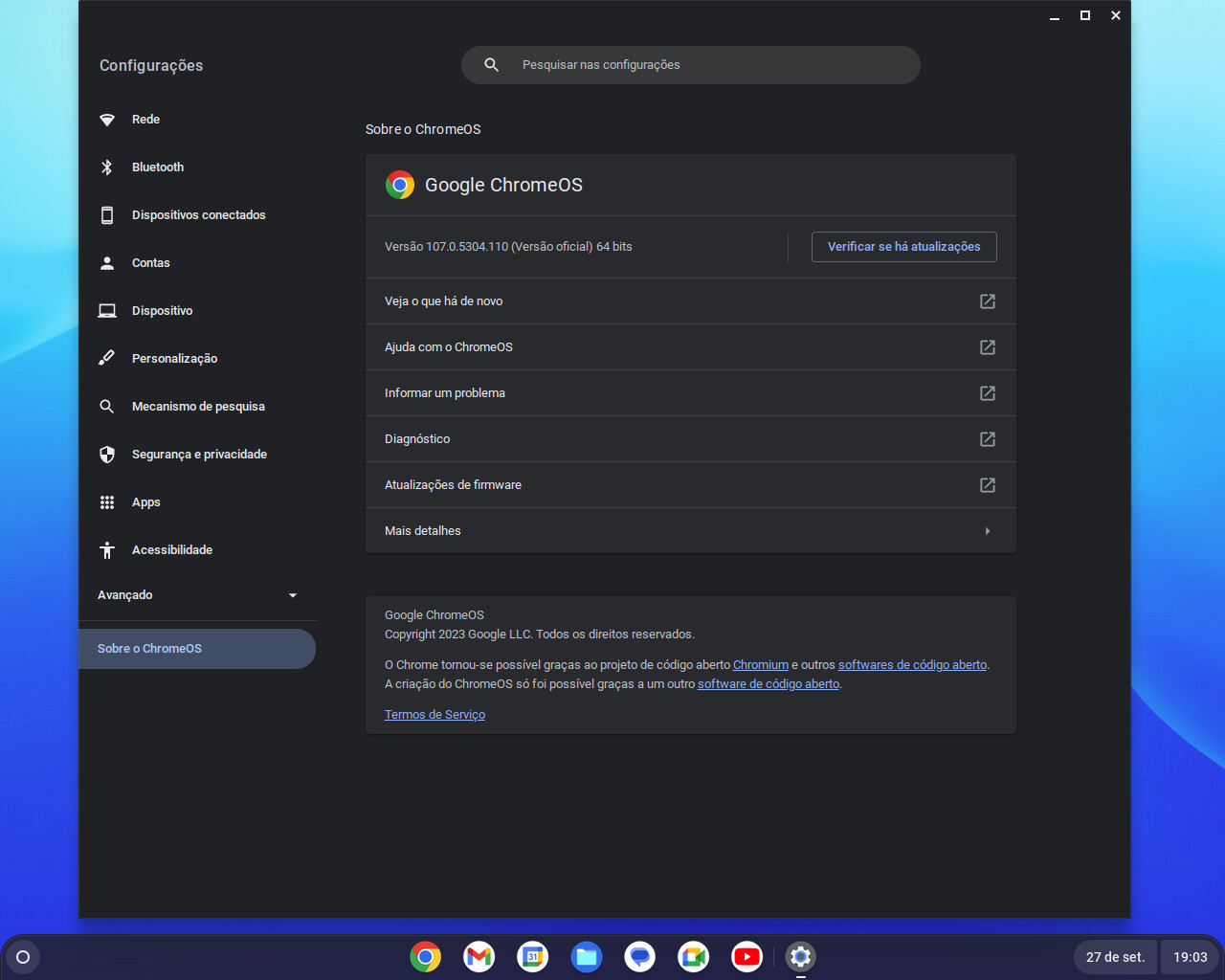
Task: Go to Personalização settings label
Action: pos(175,359)
